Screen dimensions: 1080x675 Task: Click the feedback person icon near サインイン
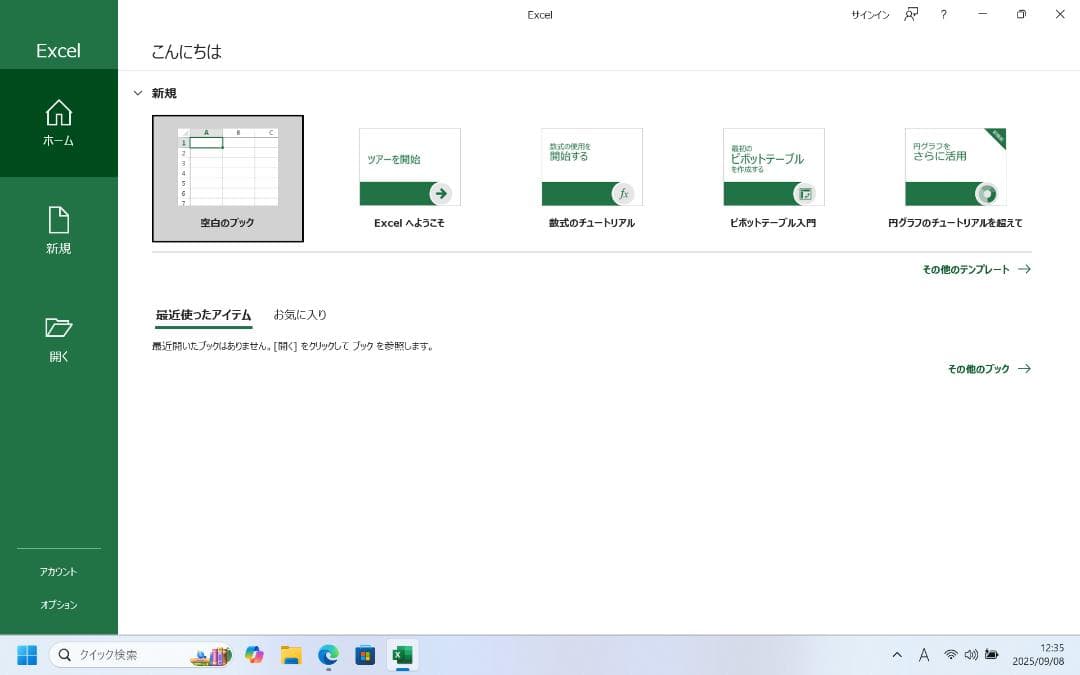coord(909,15)
